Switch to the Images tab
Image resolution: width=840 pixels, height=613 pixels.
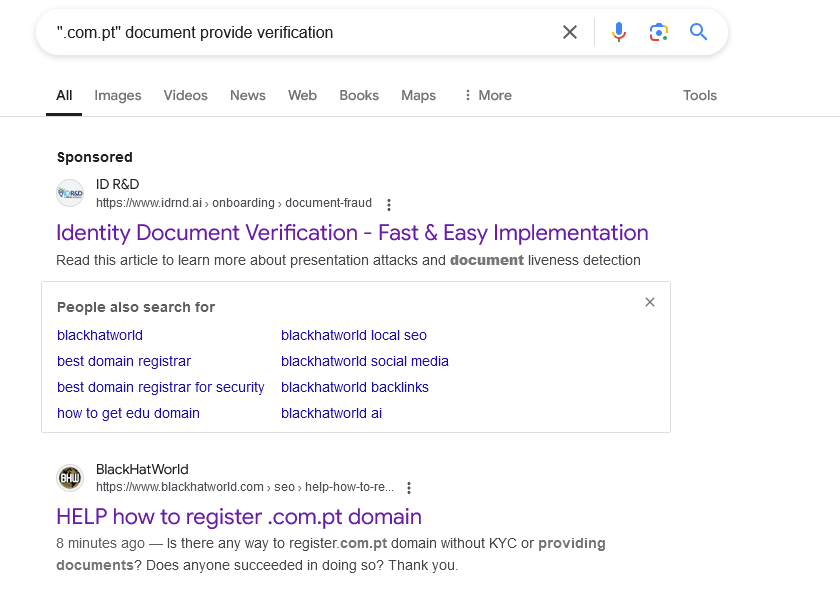(x=118, y=95)
